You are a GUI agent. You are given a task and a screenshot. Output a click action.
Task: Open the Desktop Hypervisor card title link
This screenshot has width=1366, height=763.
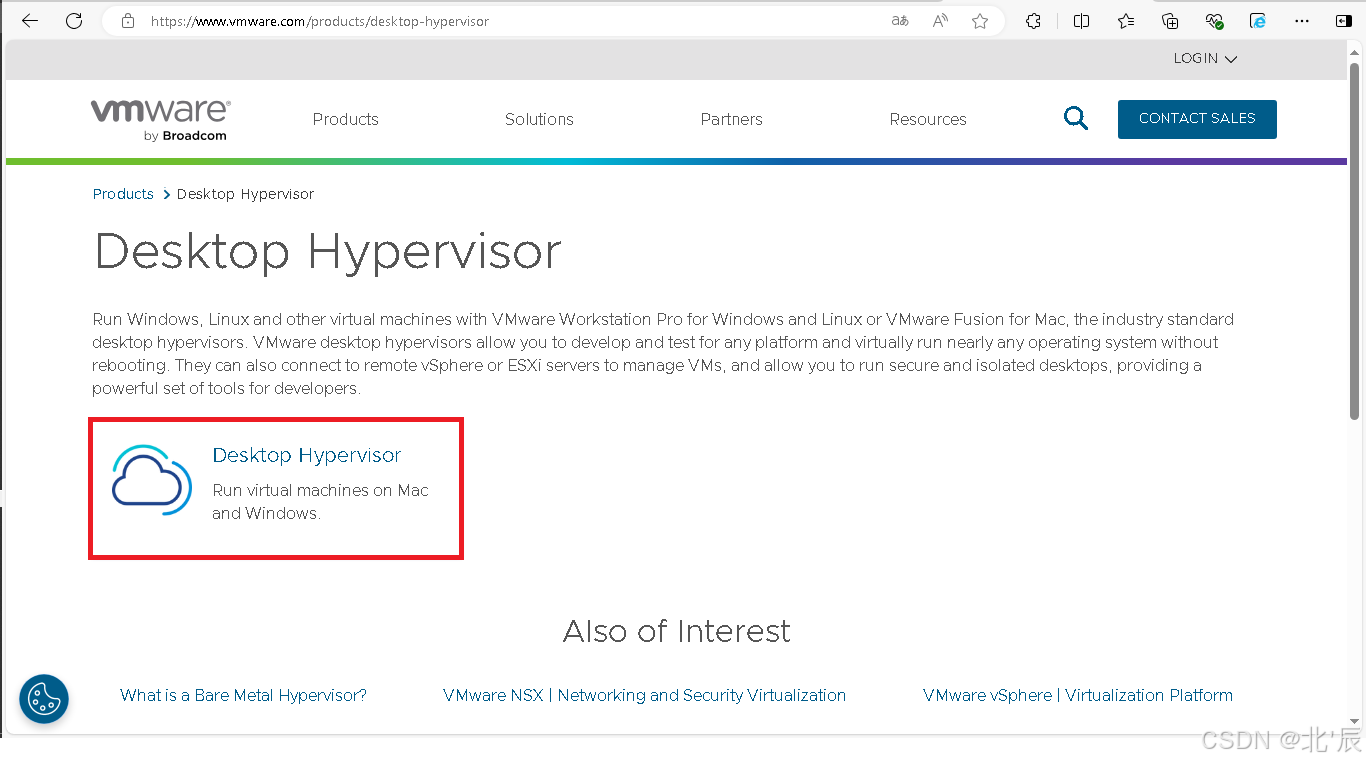(x=307, y=455)
